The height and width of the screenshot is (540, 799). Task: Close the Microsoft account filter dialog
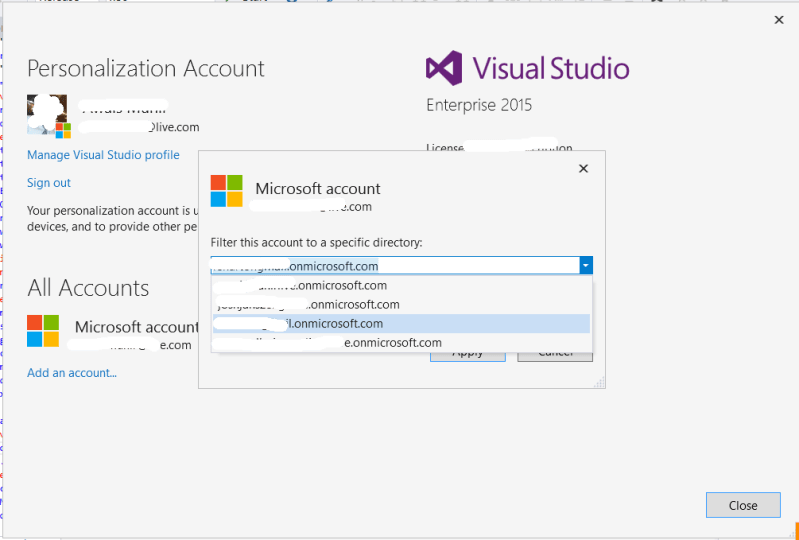(x=583, y=169)
